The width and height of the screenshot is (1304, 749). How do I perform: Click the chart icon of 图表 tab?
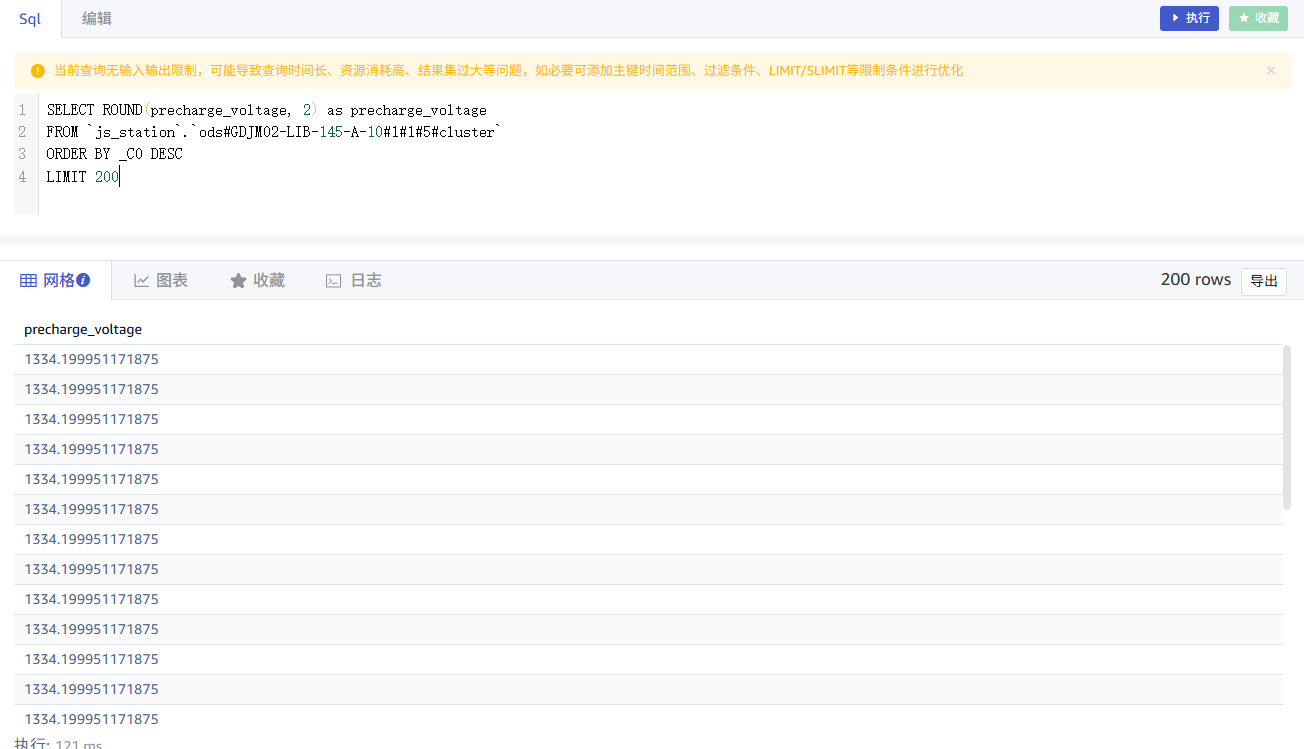[142, 281]
